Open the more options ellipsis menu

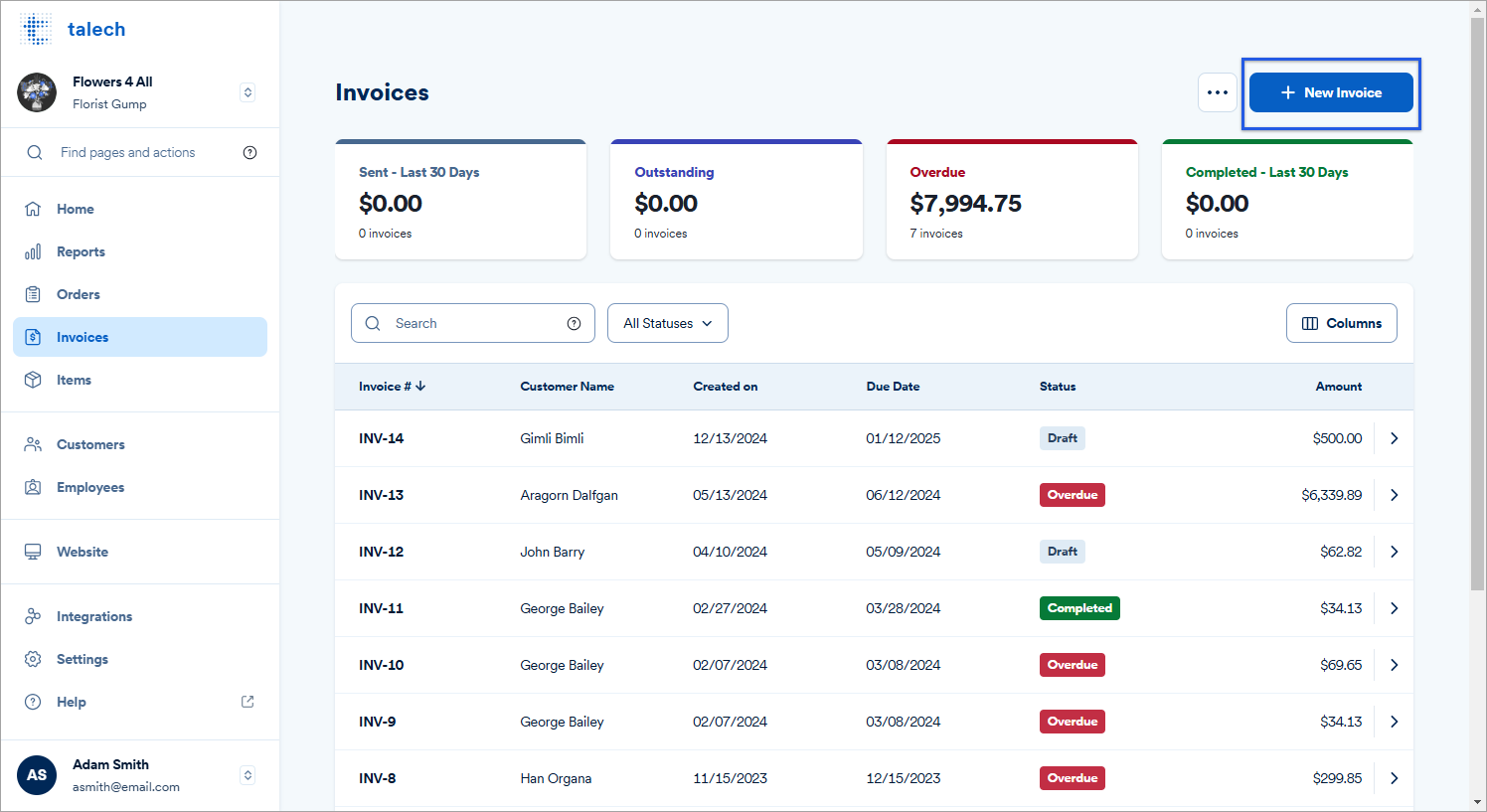[x=1217, y=91]
